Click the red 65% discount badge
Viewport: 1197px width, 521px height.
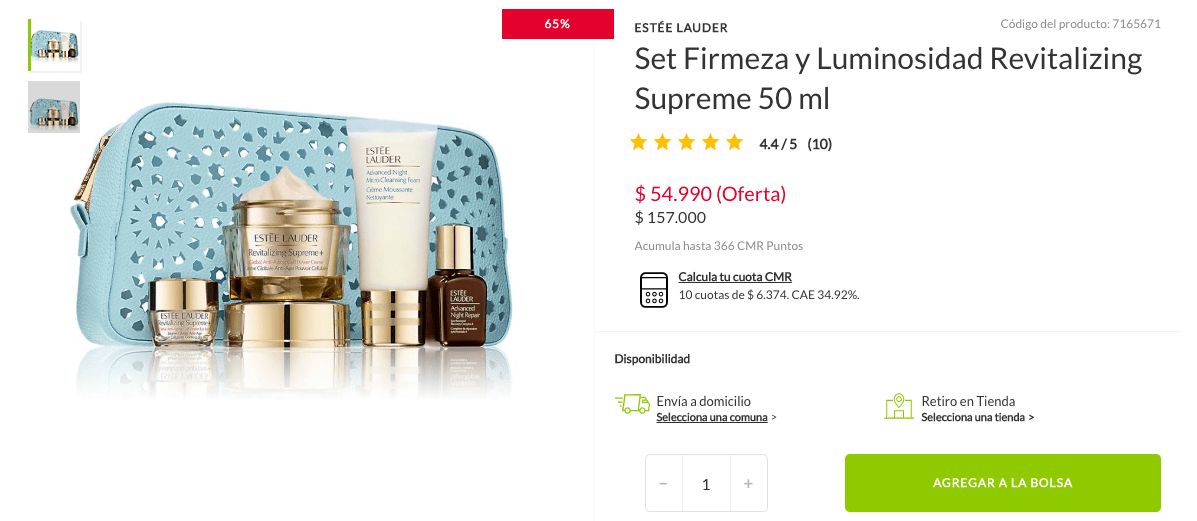[557, 24]
